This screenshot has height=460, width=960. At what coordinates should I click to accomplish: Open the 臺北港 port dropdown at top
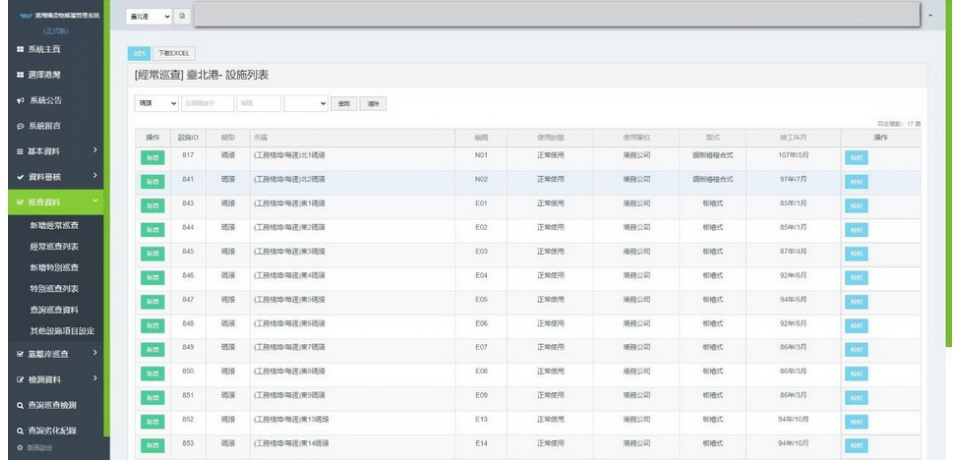(150, 17)
